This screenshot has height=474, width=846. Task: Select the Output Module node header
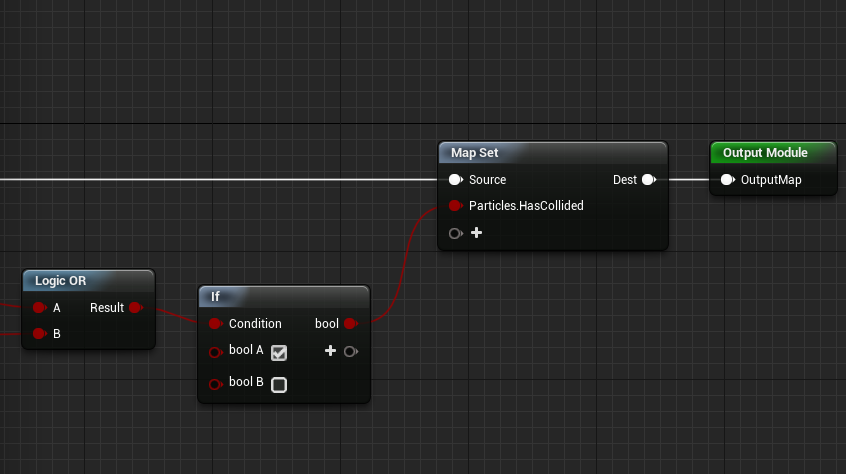[774, 153]
